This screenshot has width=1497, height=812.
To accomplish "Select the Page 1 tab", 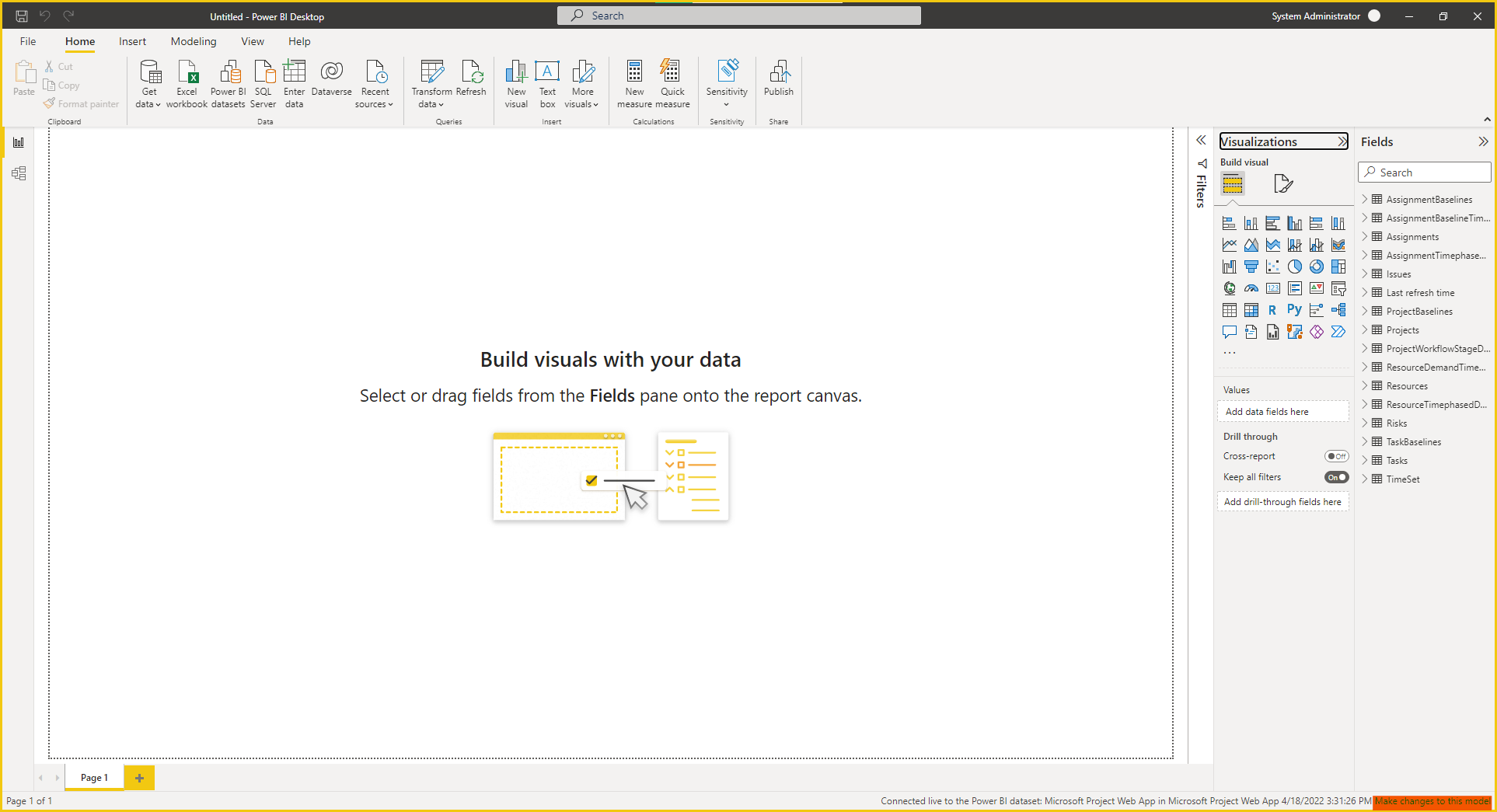I will 94,778.
